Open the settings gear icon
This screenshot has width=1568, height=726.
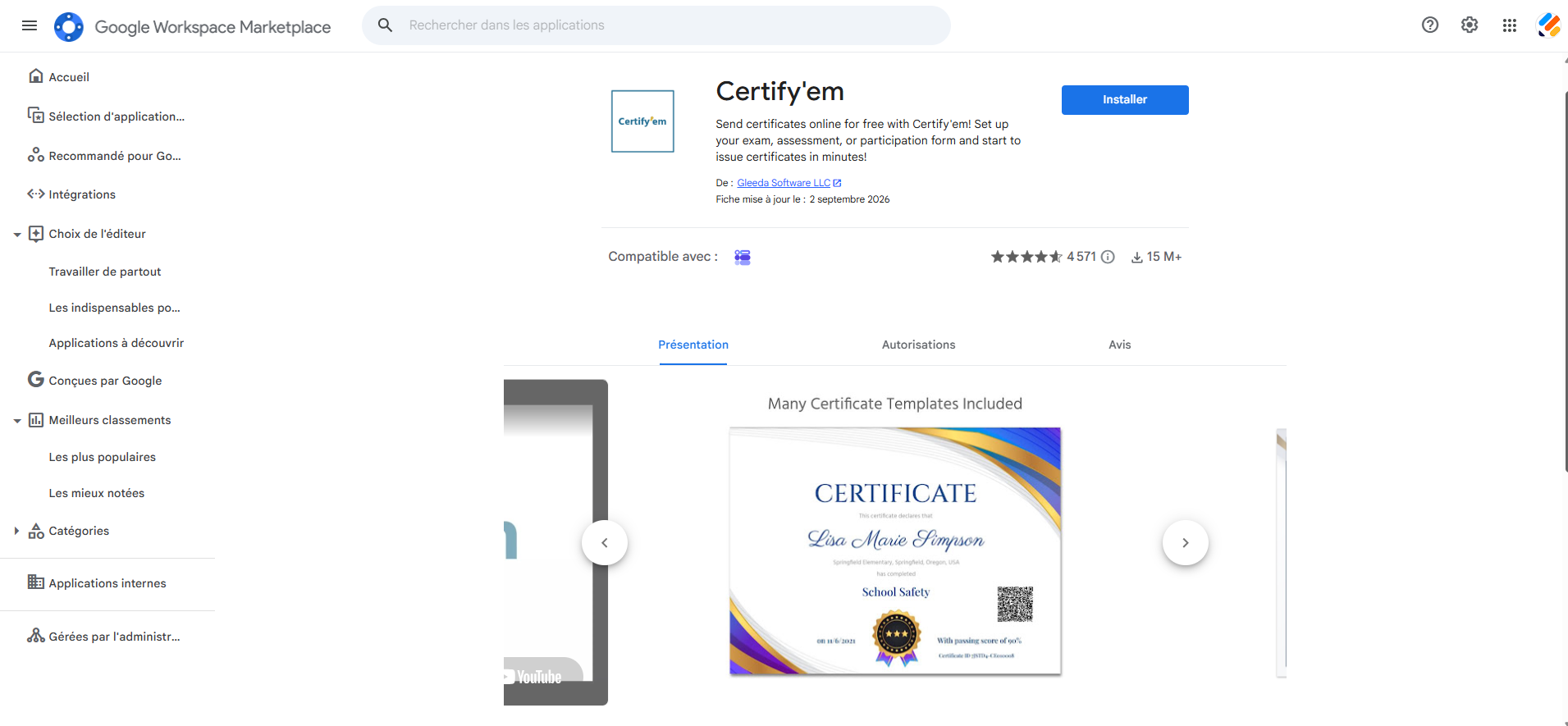pos(1470,25)
